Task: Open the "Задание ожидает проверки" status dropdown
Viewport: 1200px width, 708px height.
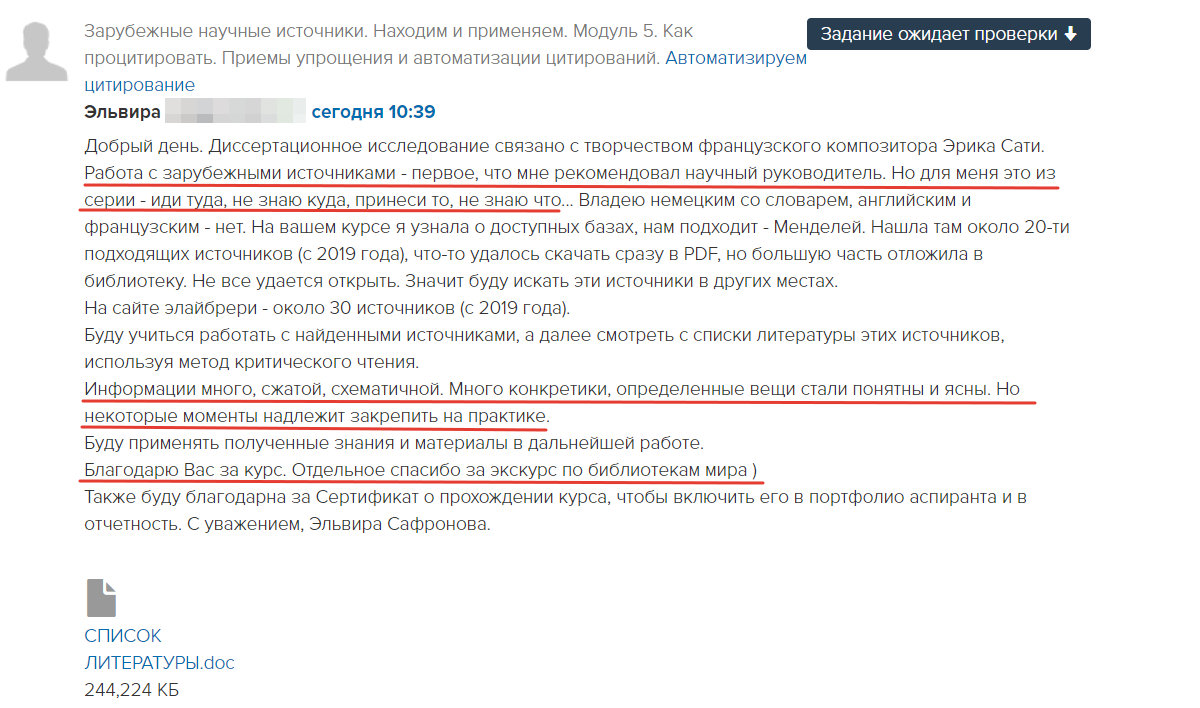Action: coord(948,34)
